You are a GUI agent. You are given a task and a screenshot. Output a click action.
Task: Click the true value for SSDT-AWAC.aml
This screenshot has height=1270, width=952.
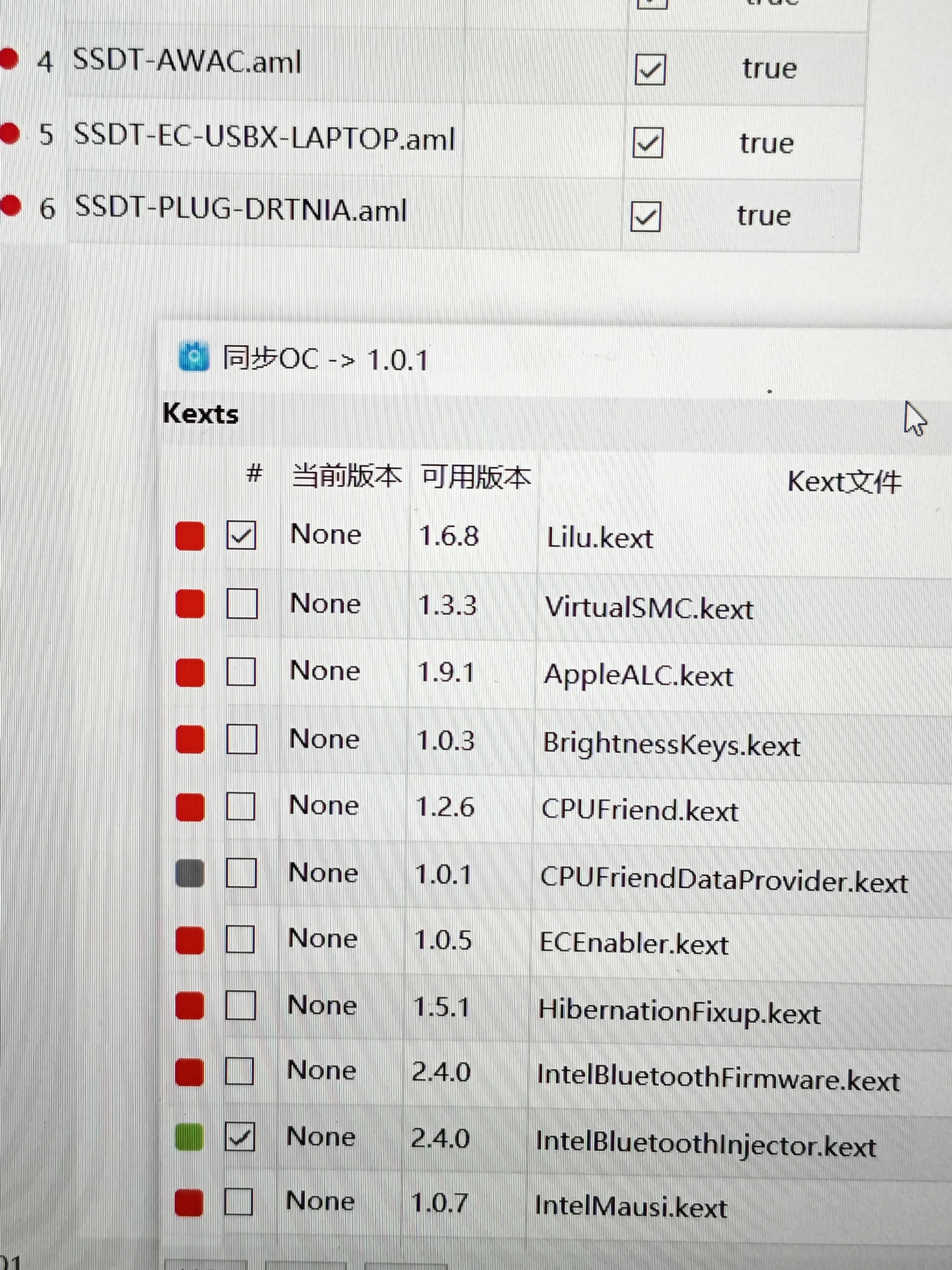tap(769, 68)
